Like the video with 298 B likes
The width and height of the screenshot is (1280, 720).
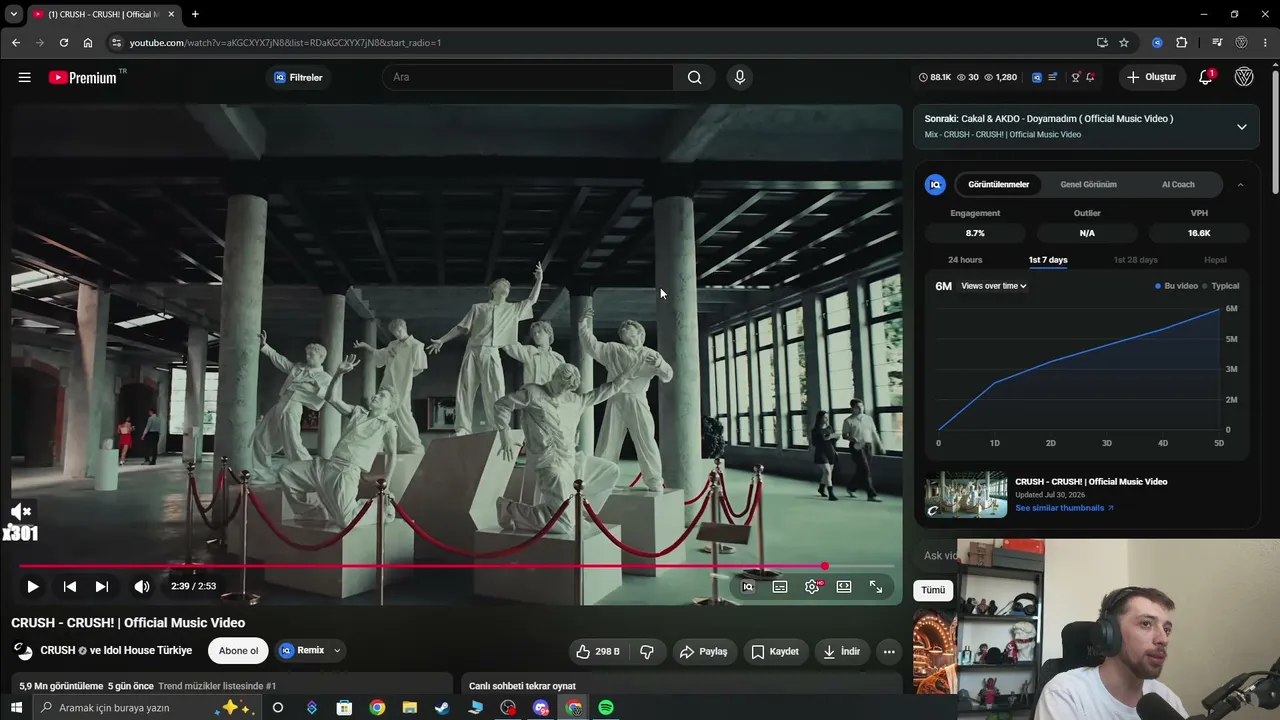click(597, 652)
